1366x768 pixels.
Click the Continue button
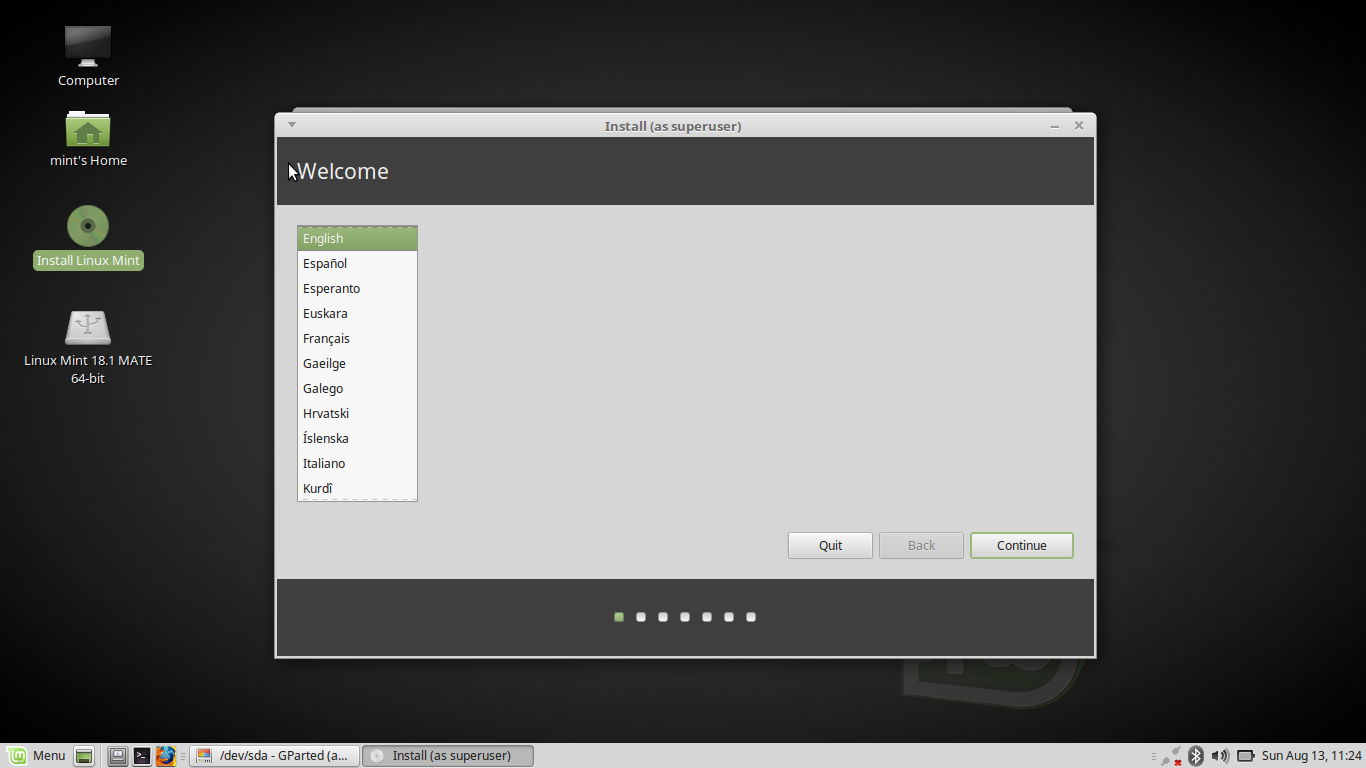pyautogui.click(x=1021, y=545)
